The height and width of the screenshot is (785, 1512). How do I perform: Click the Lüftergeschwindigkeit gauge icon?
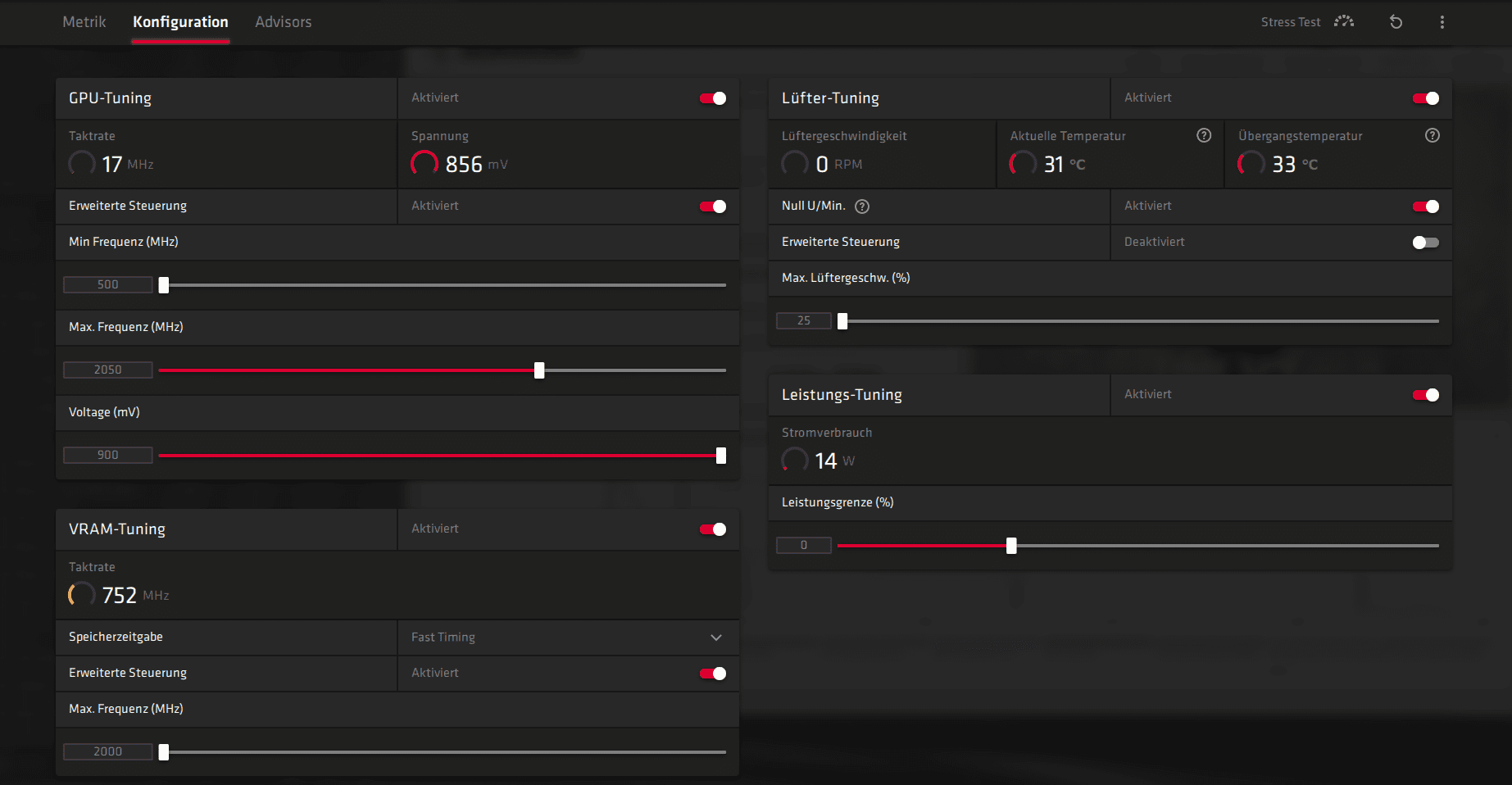[x=795, y=164]
